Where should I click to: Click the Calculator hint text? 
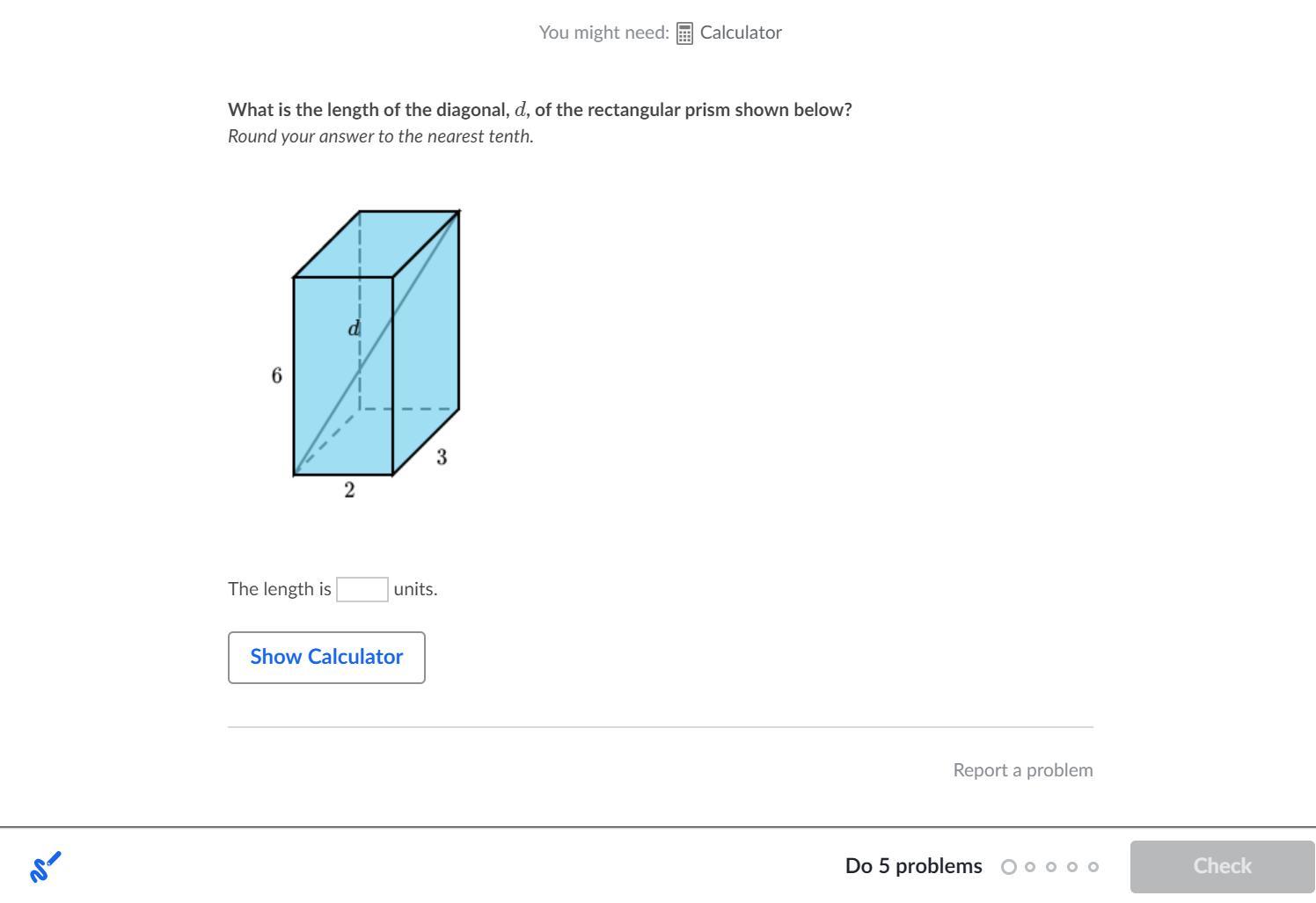741,33
